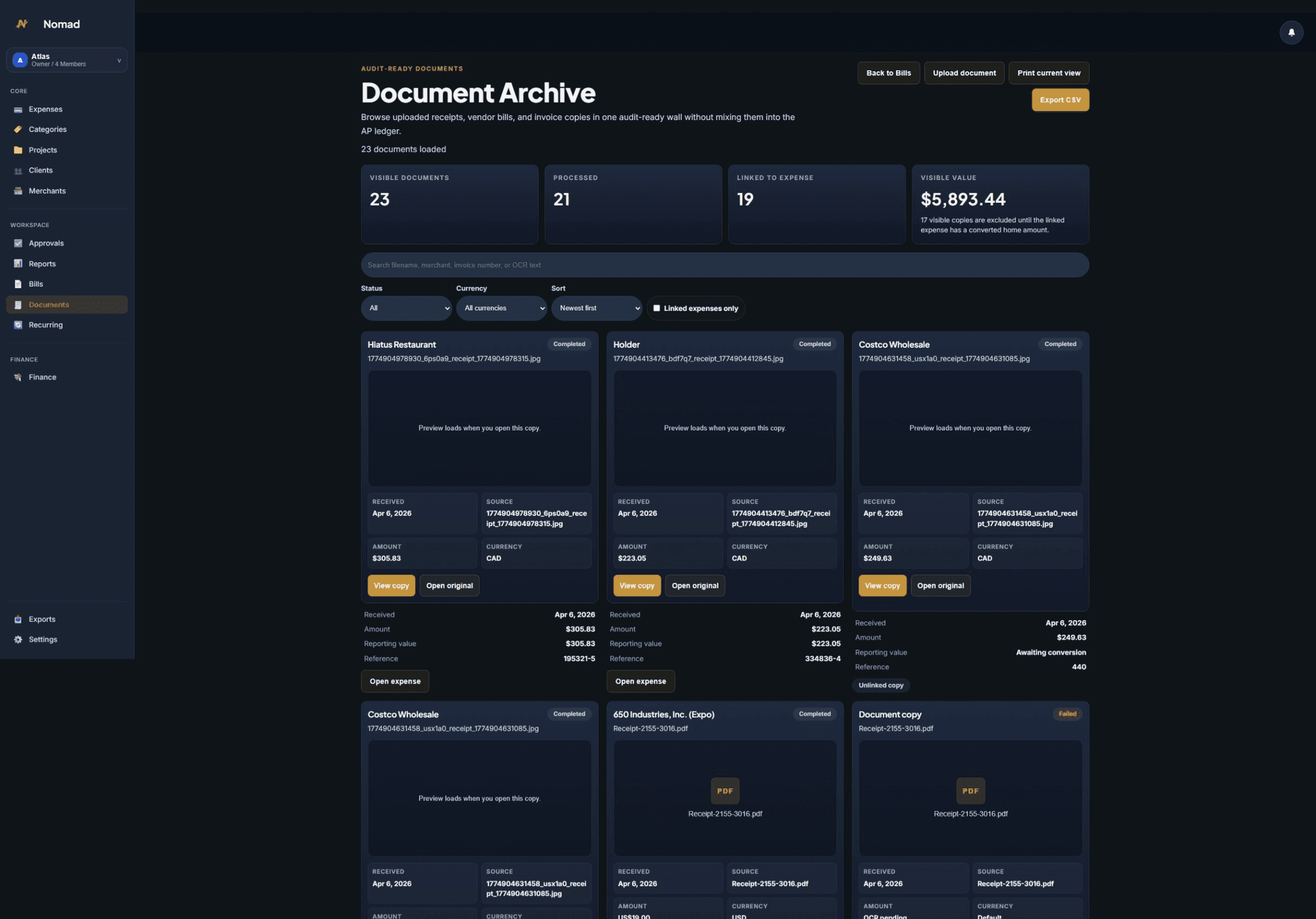1316x919 pixels.
Task: Click the Categories tag icon
Action: click(18, 130)
